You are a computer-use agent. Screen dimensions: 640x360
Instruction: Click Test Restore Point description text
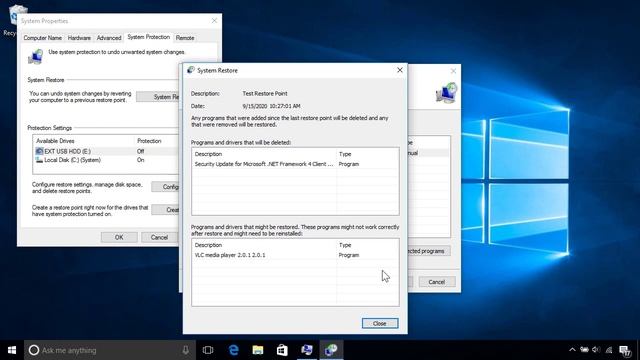265,93
